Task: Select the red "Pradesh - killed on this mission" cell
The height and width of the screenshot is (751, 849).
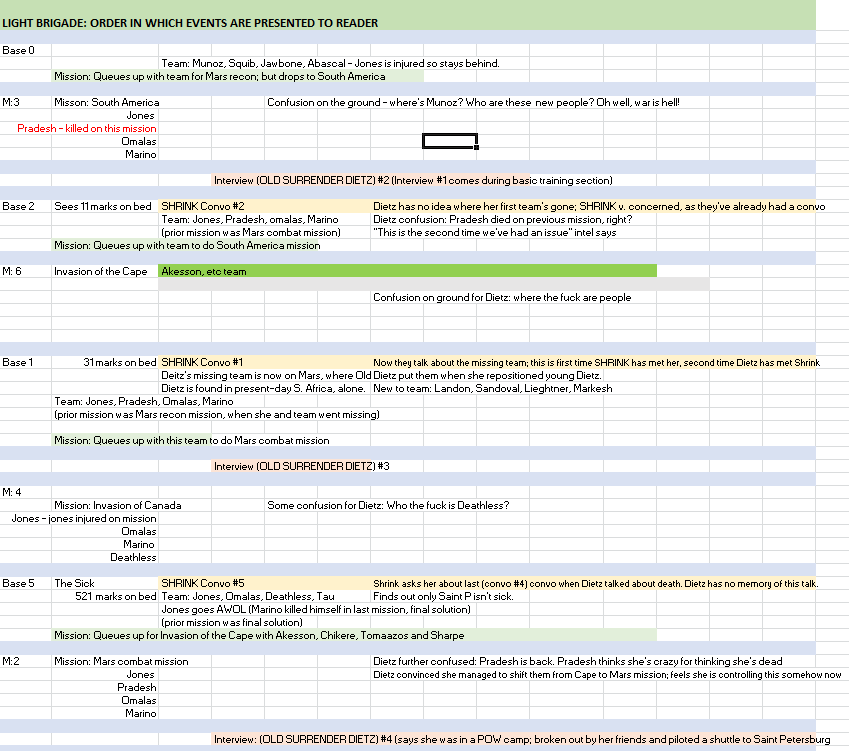Action: pyautogui.click(x=87, y=128)
